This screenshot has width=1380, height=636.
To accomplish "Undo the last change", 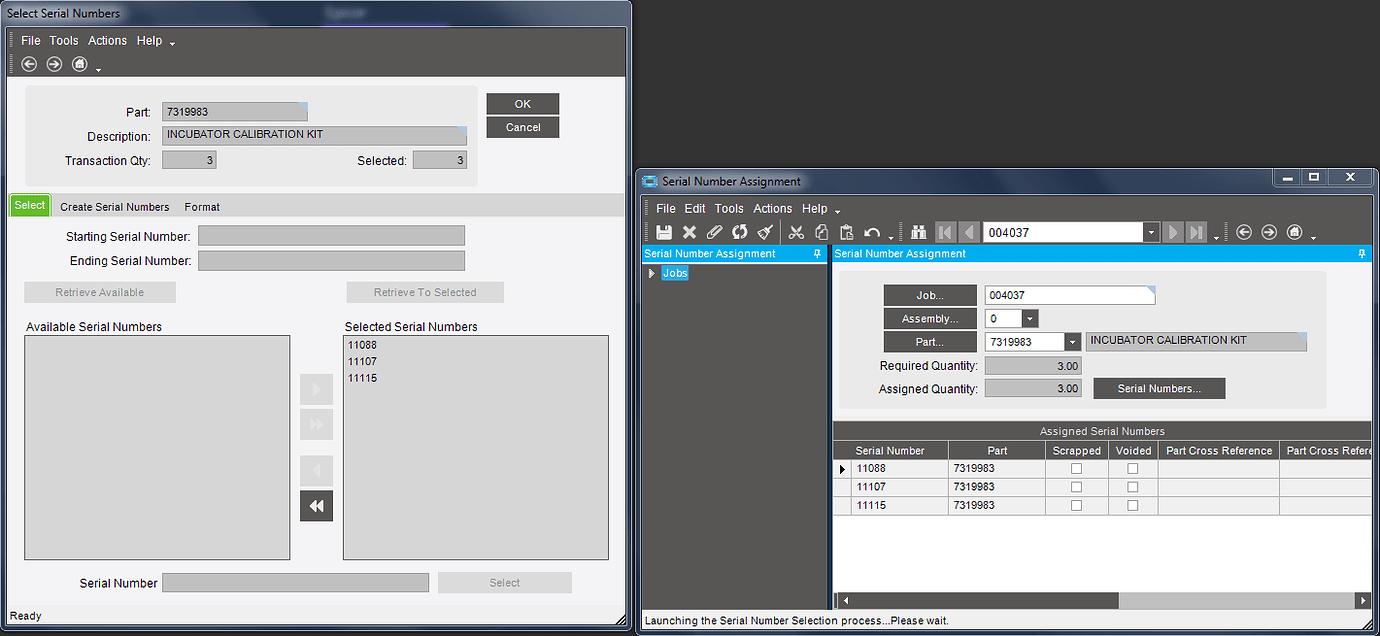I will click(x=870, y=231).
